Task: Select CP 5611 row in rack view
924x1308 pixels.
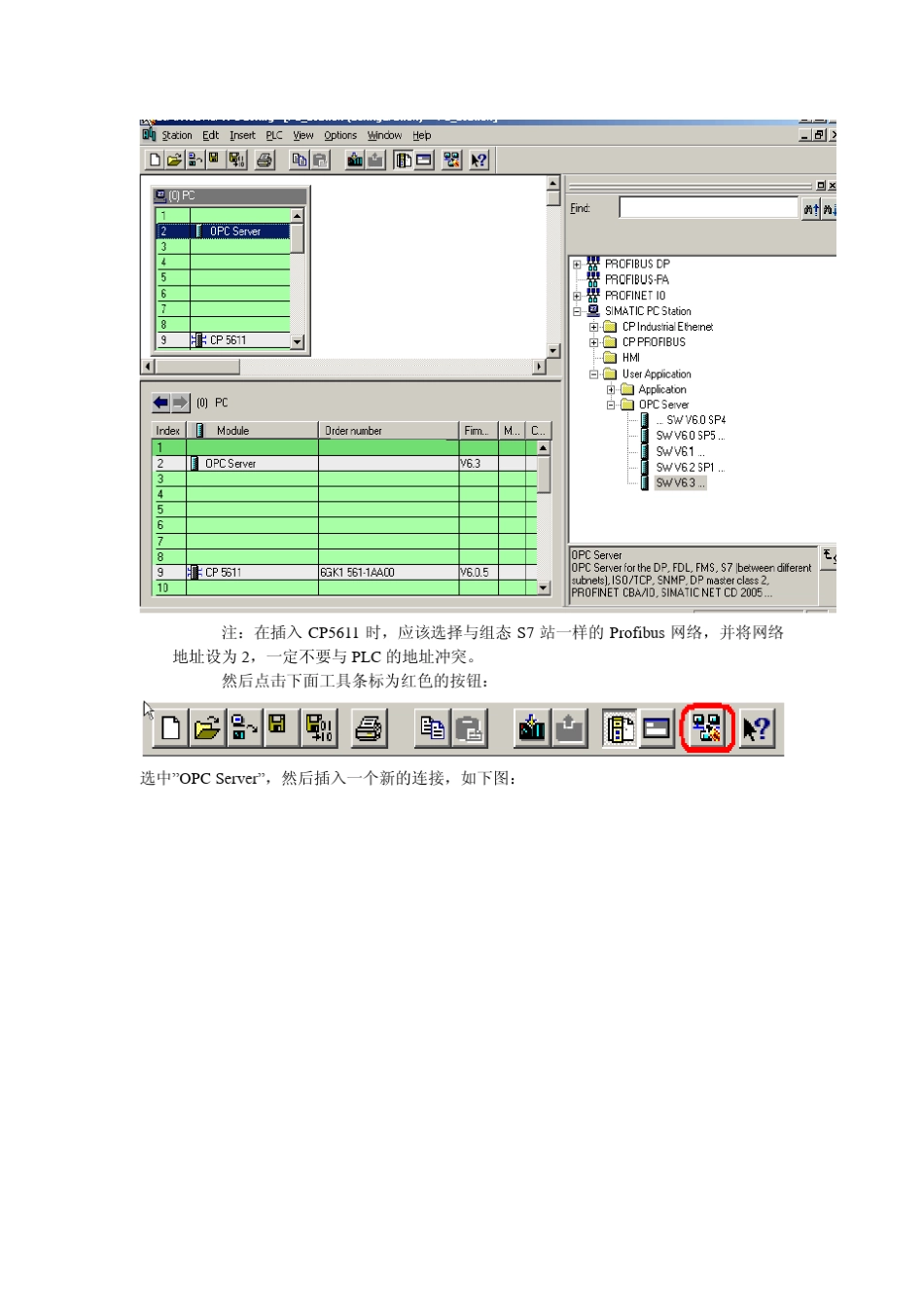Action: 224,340
